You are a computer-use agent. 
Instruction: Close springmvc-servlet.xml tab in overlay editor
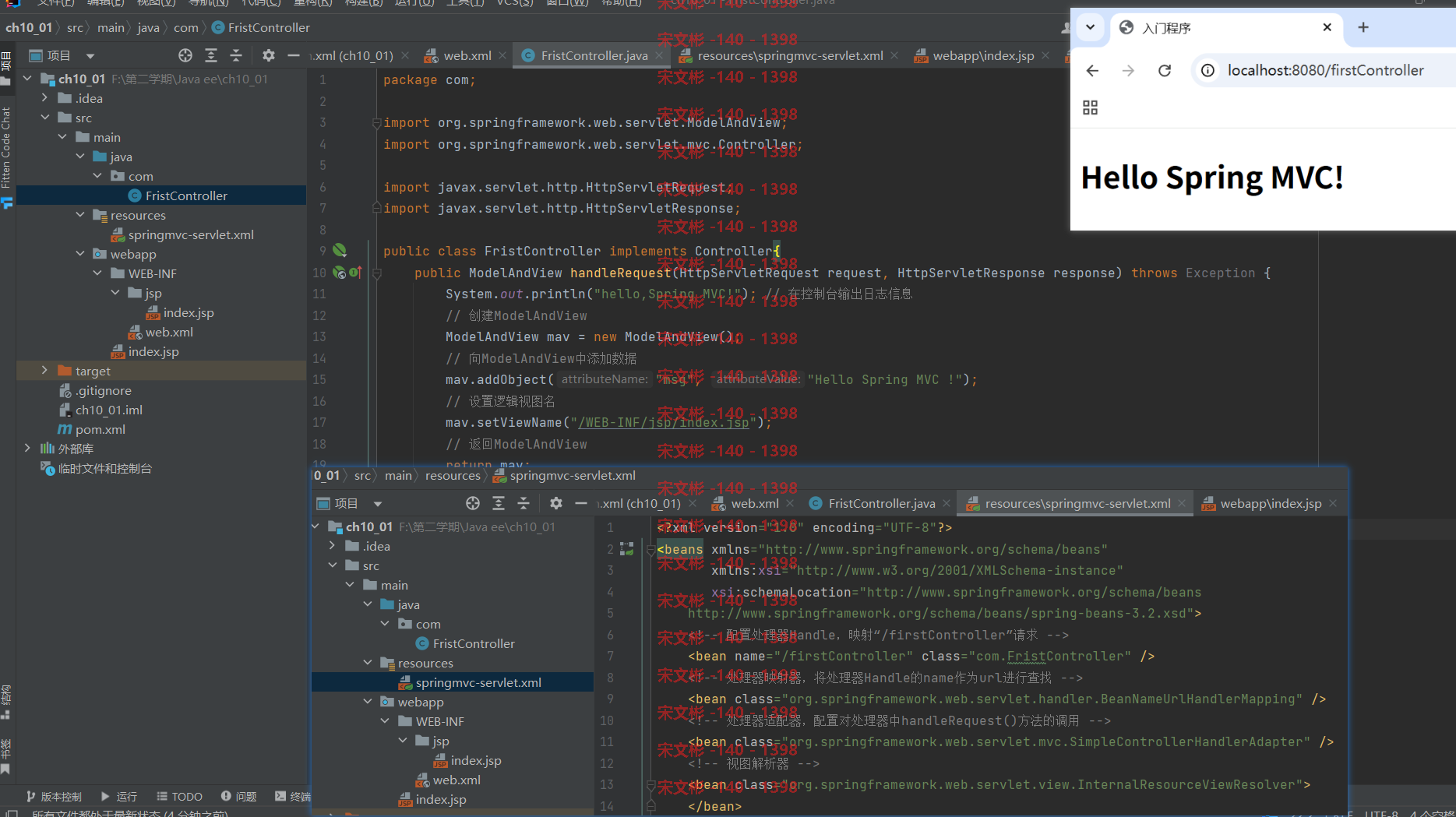pyautogui.click(x=1182, y=503)
